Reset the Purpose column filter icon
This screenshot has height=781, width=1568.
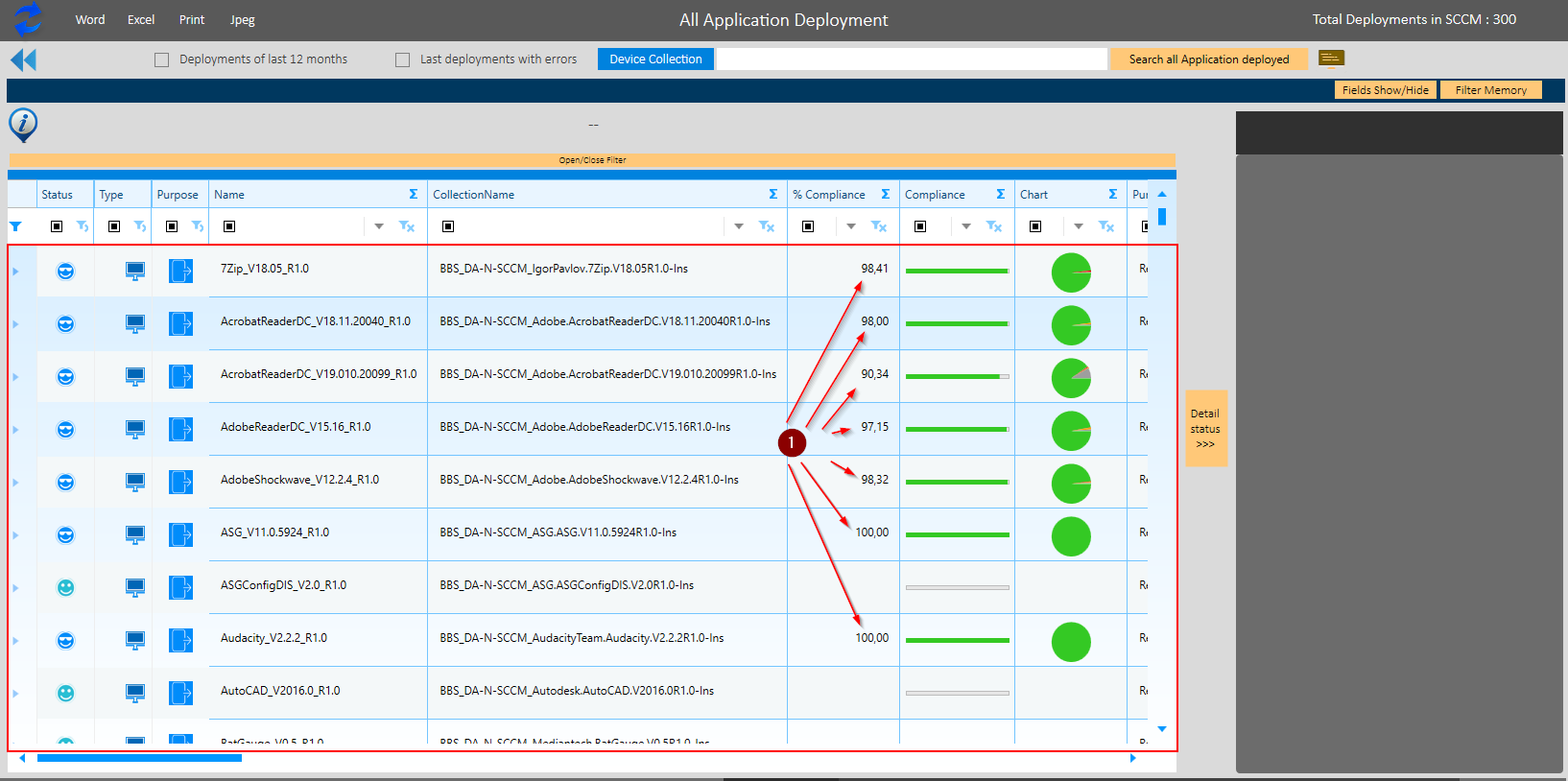tap(198, 226)
